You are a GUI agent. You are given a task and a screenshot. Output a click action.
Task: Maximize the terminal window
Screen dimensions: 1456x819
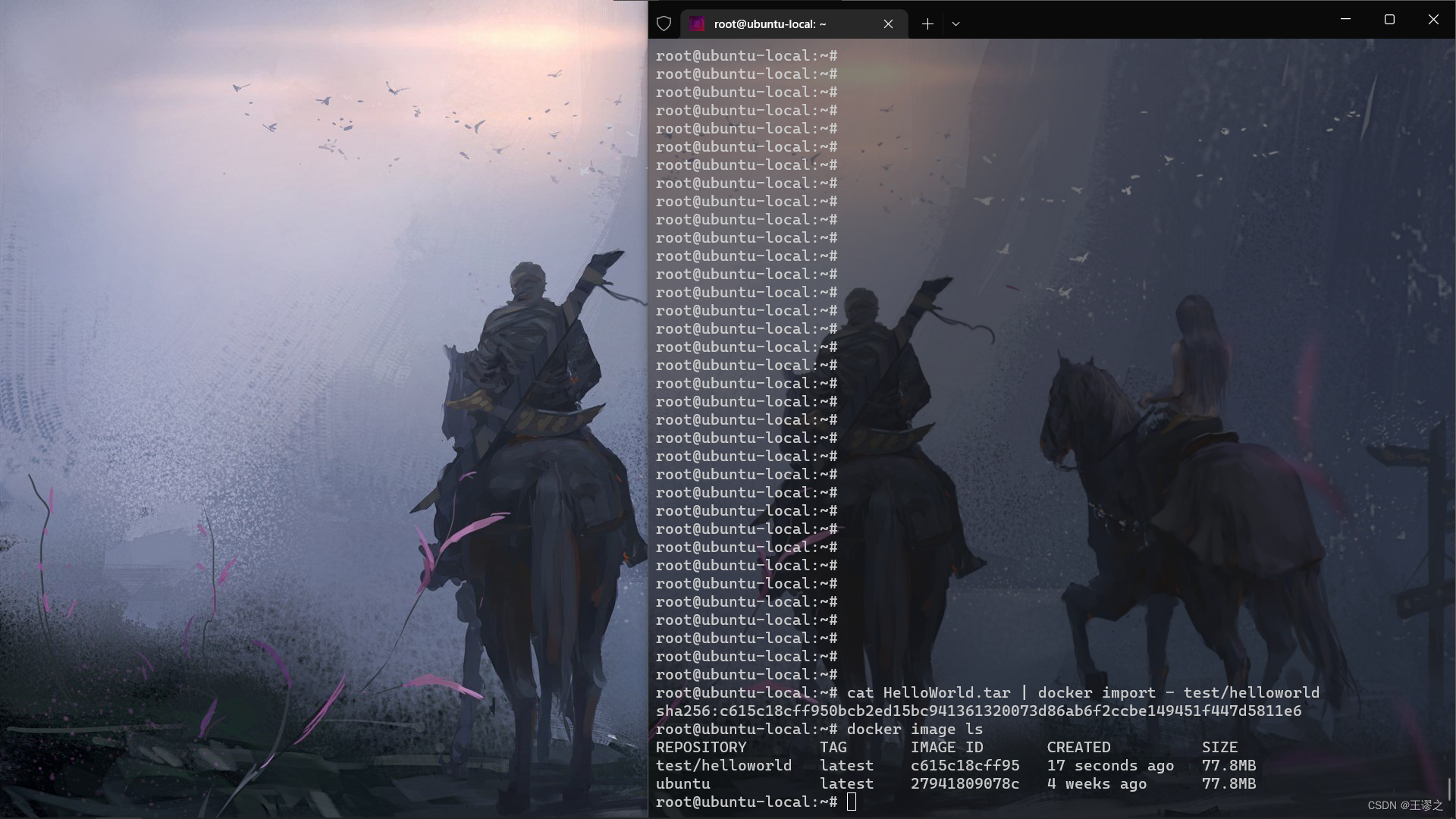click(x=1389, y=19)
